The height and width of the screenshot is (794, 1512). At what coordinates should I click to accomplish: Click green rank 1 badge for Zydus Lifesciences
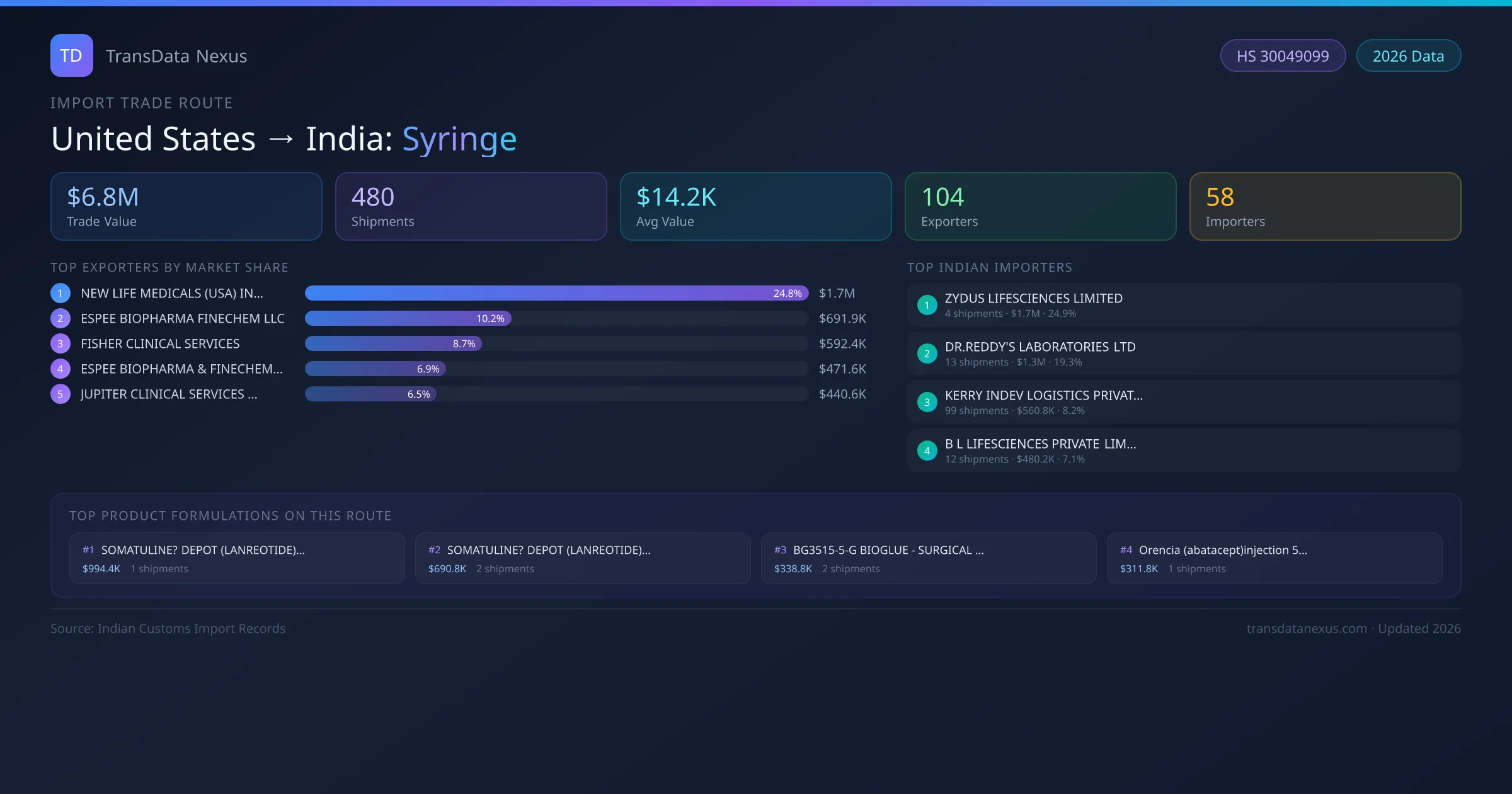pos(927,305)
